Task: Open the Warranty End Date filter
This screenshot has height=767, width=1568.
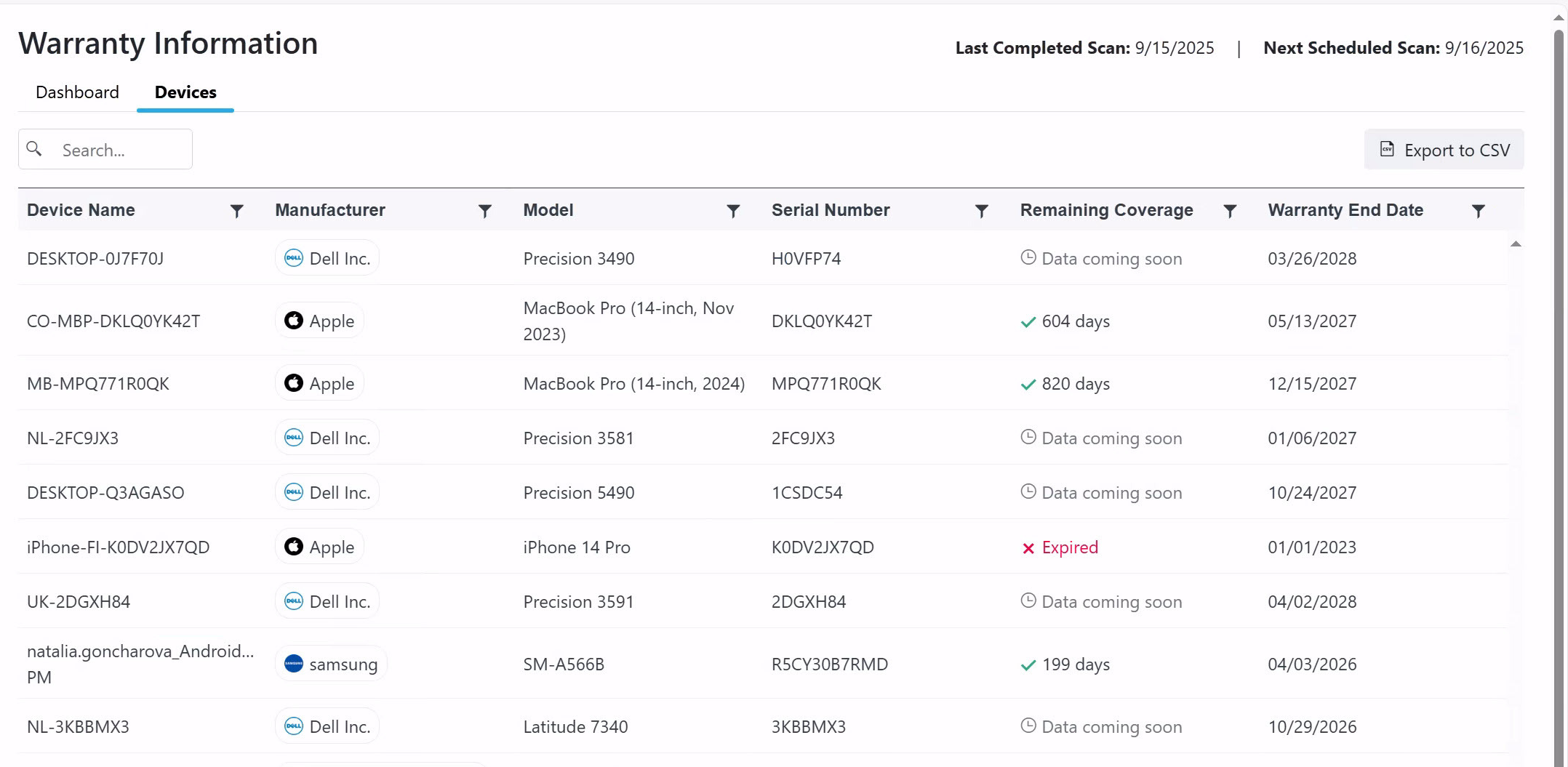Action: pyautogui.click(x=1478, y=211)
